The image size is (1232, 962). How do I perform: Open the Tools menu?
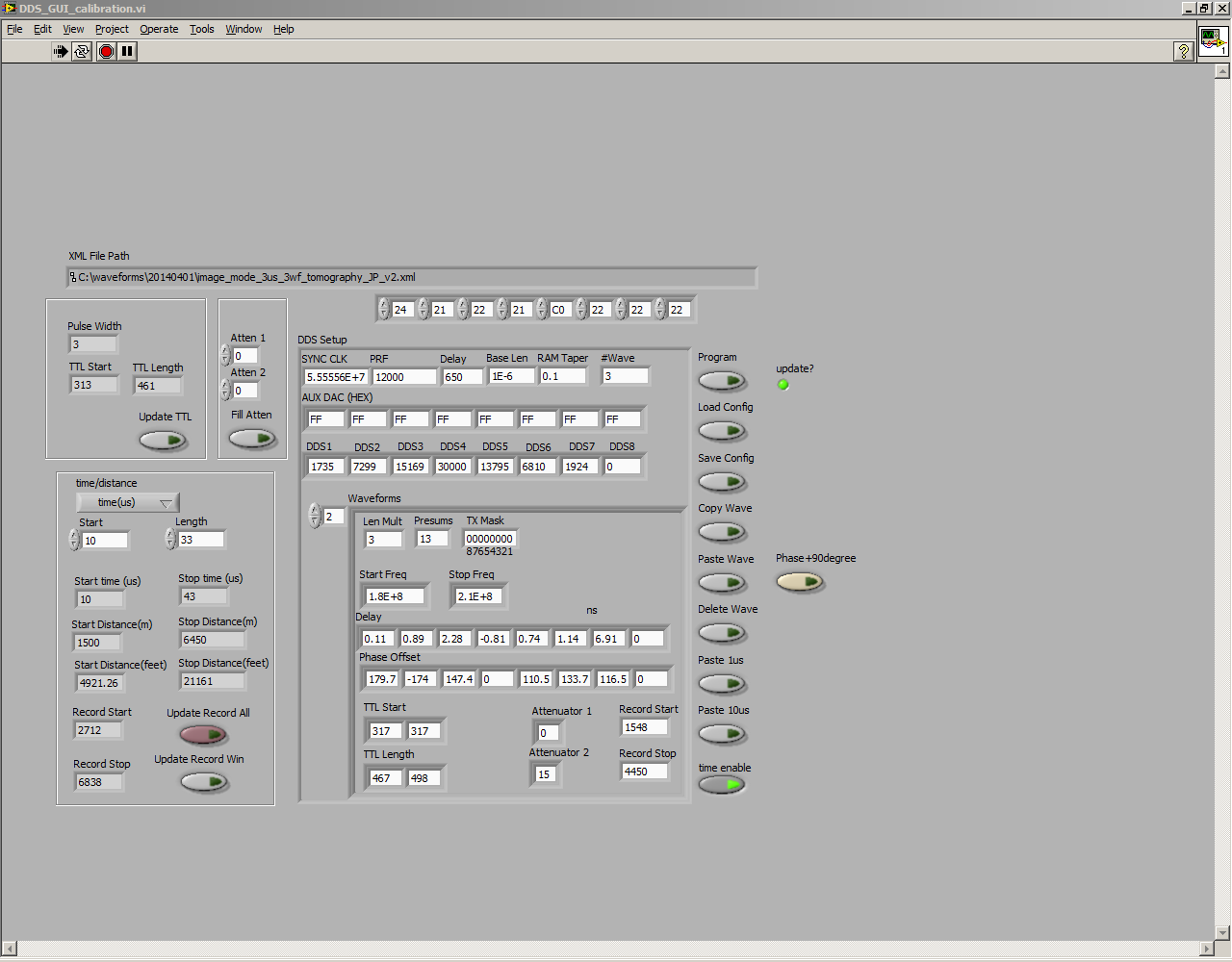tap(201, 29)
